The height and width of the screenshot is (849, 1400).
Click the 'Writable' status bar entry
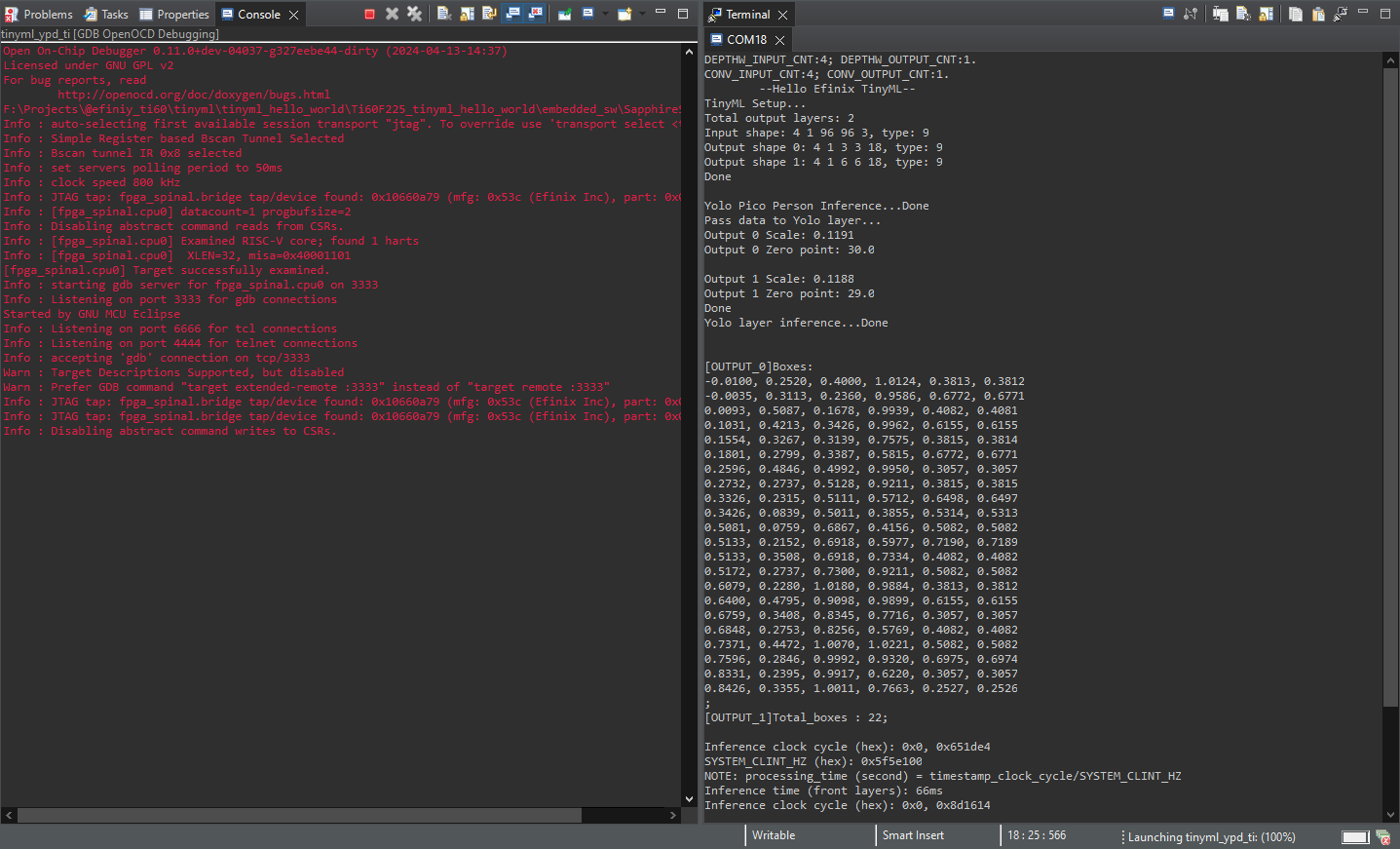(x=774, y=835)
